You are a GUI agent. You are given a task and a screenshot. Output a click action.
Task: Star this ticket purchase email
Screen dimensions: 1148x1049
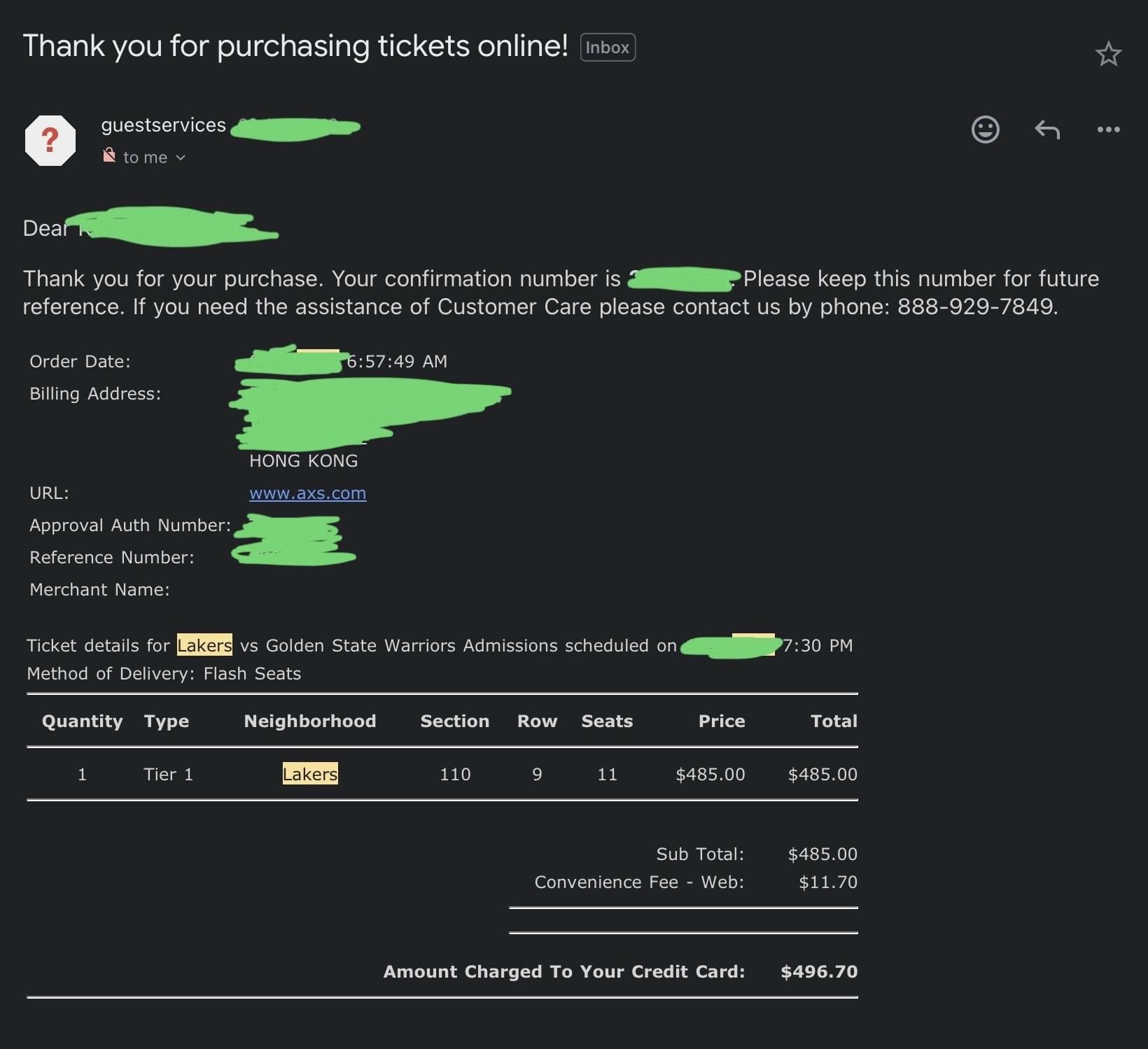(x=1108, y=54)
